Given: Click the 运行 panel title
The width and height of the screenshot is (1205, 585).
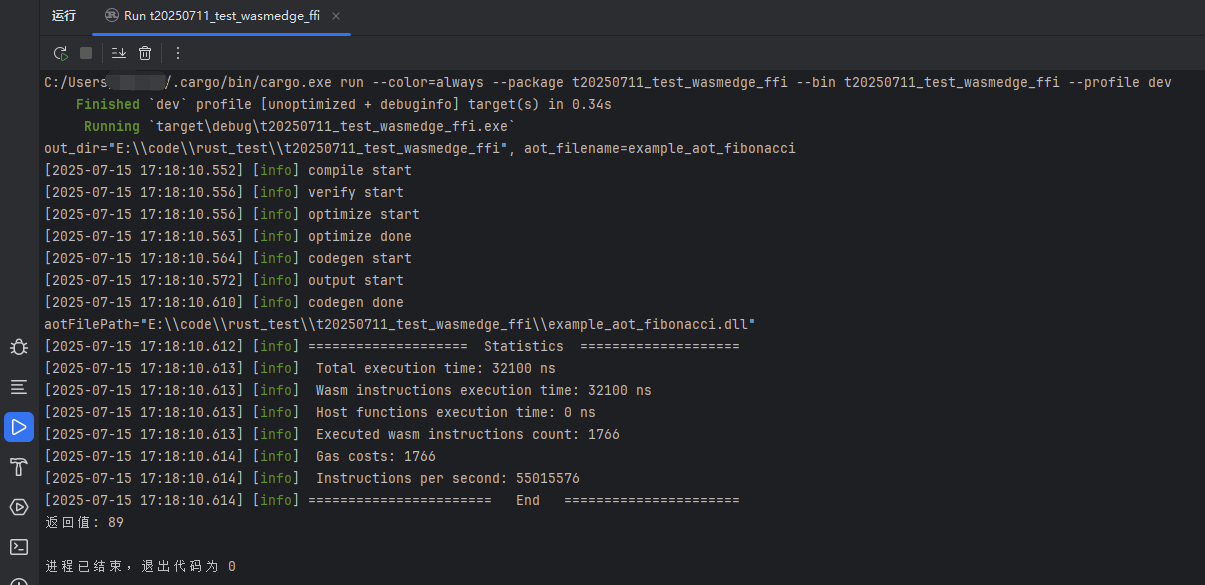Looking at the screenshot, I should (64, 16).
